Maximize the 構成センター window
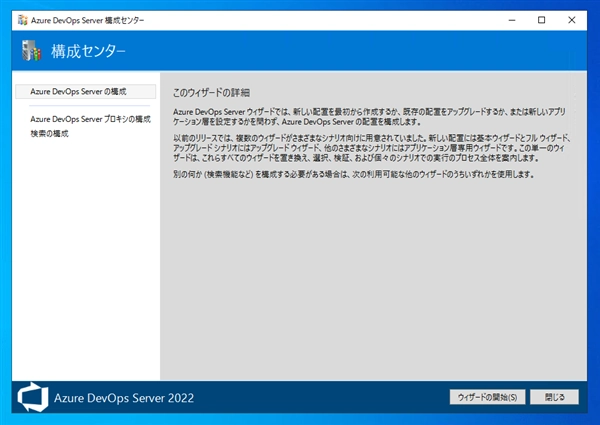 point(541,20)
